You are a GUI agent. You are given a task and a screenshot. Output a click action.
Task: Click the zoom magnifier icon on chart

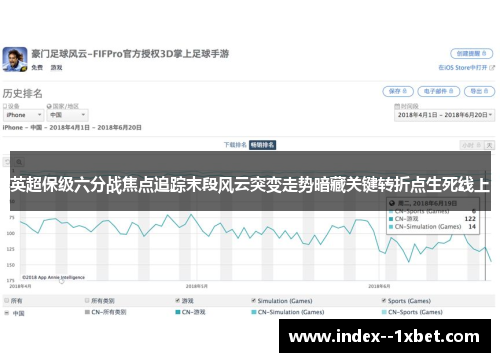click(19, 162)
